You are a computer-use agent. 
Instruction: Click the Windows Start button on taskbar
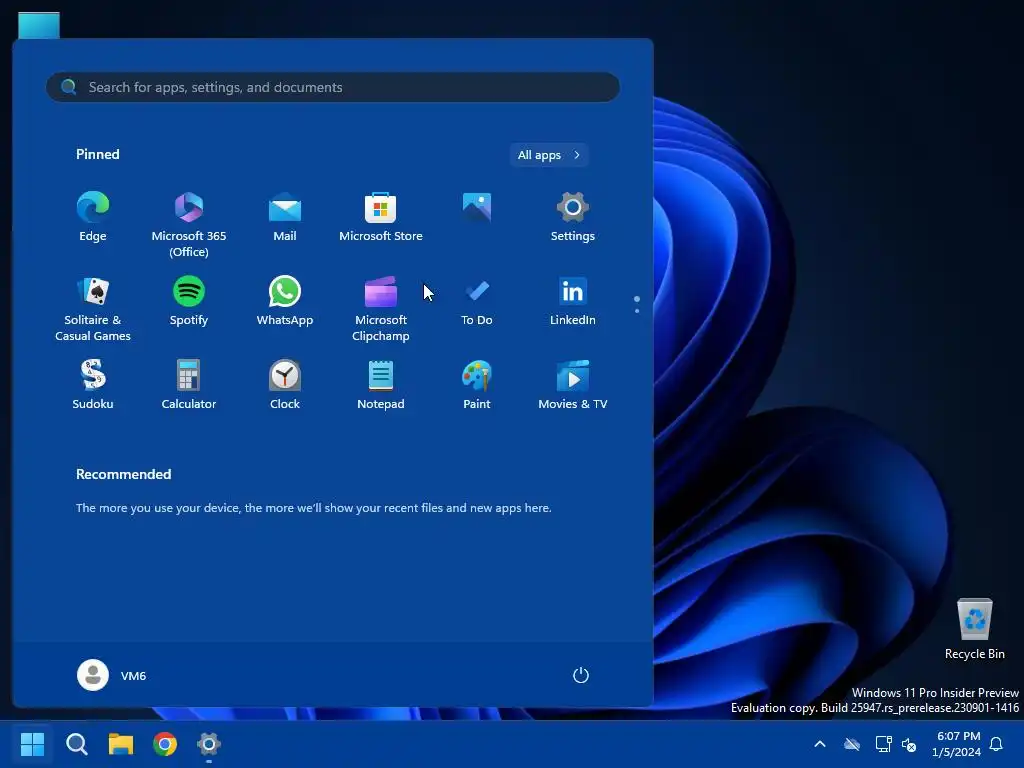click(x=32, y=744)
